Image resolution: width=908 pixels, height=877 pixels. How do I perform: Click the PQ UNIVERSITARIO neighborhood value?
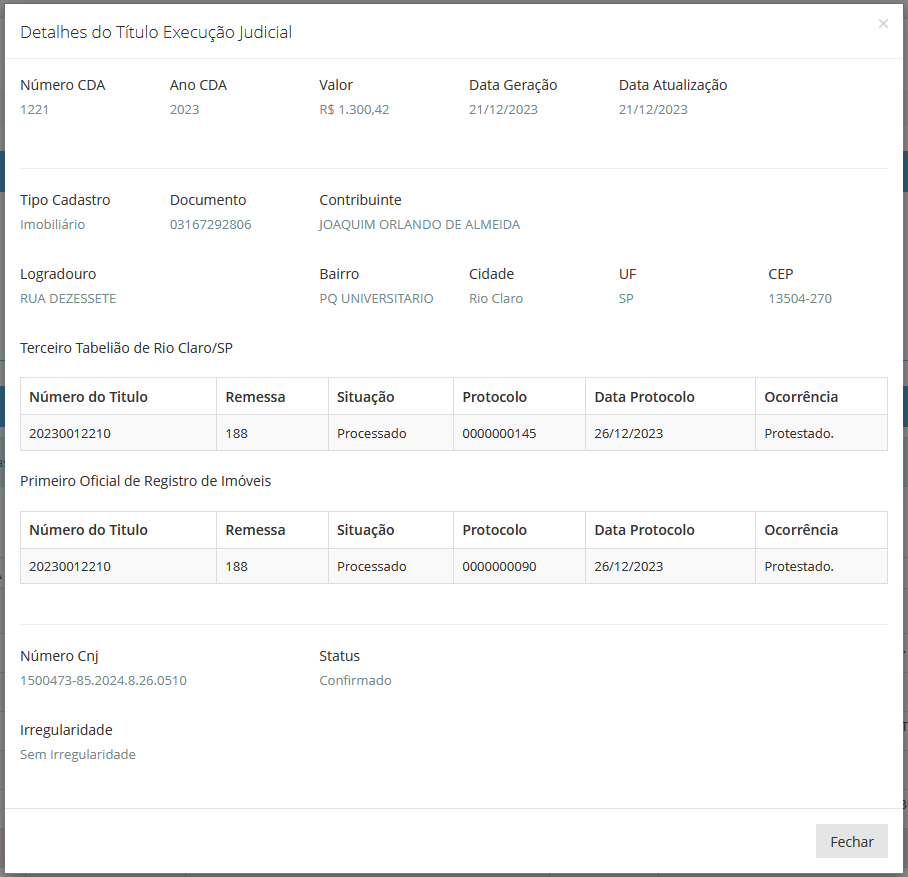(376, 299)
